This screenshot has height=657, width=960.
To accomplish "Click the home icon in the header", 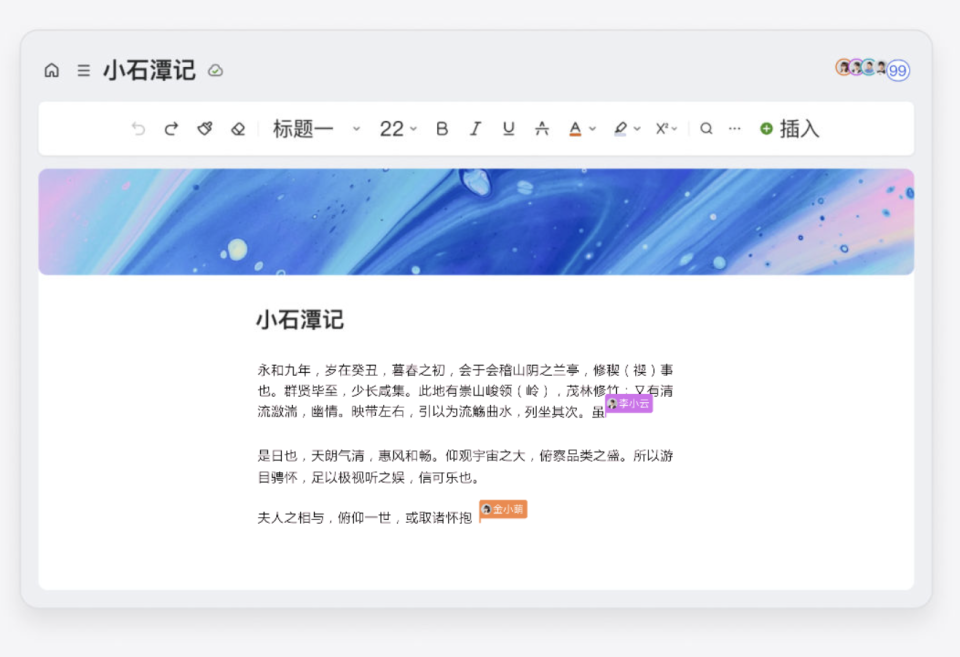I will click(x=52, y=70).
